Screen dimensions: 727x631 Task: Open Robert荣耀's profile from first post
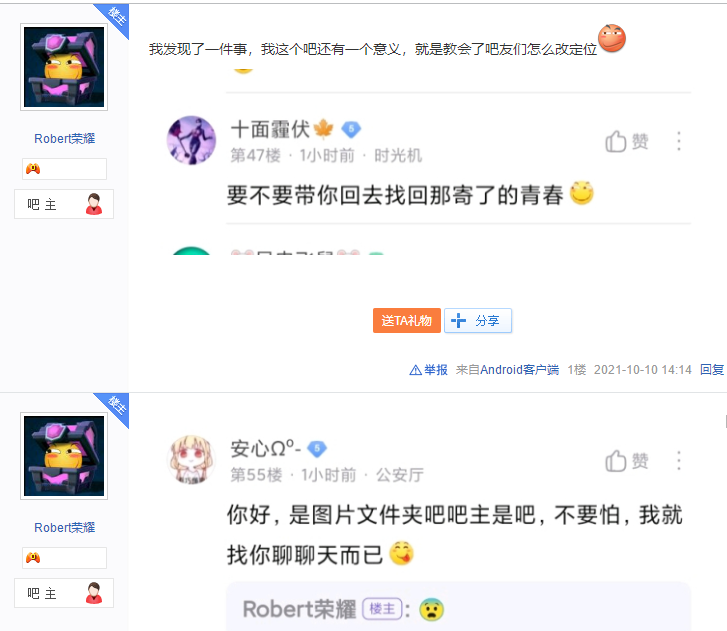[64, 139]
